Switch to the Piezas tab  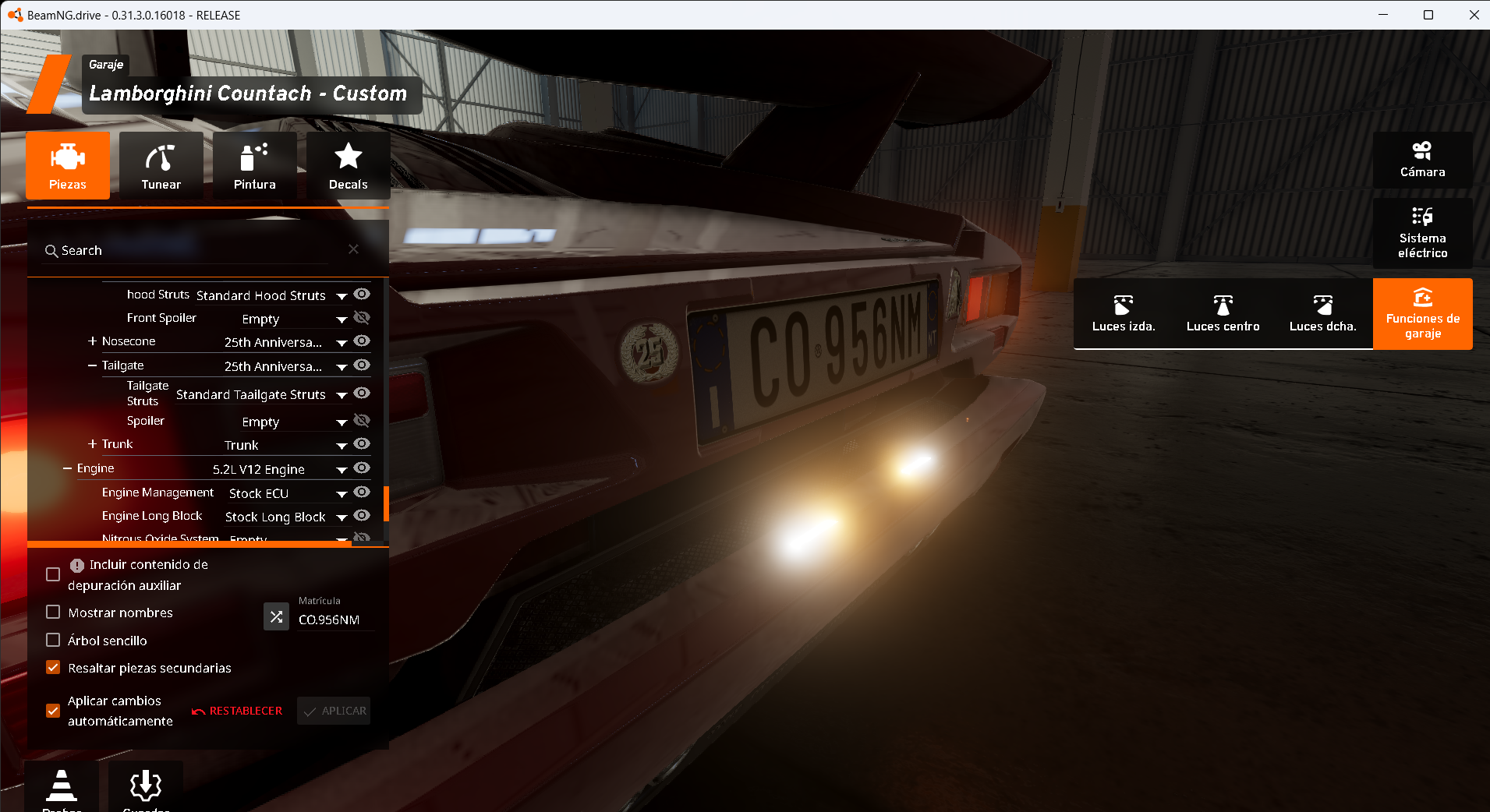(68, 165)
